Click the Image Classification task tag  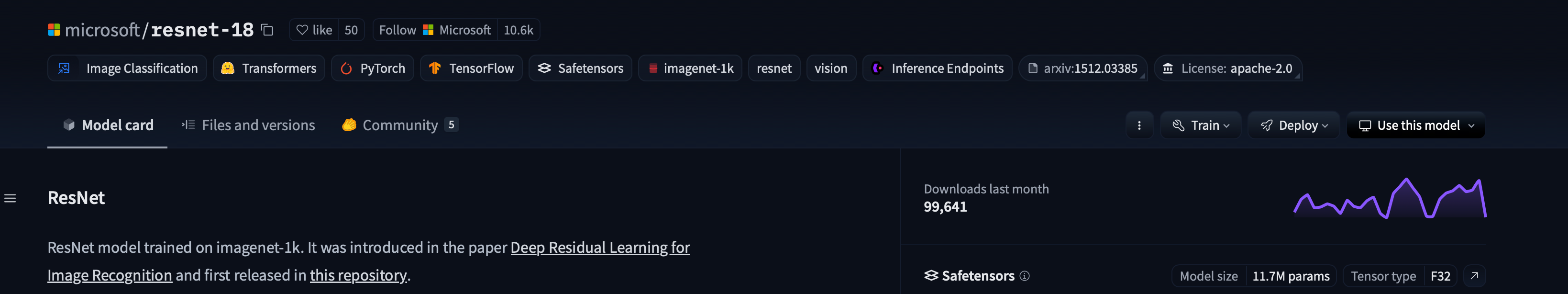tap(127, 68)
